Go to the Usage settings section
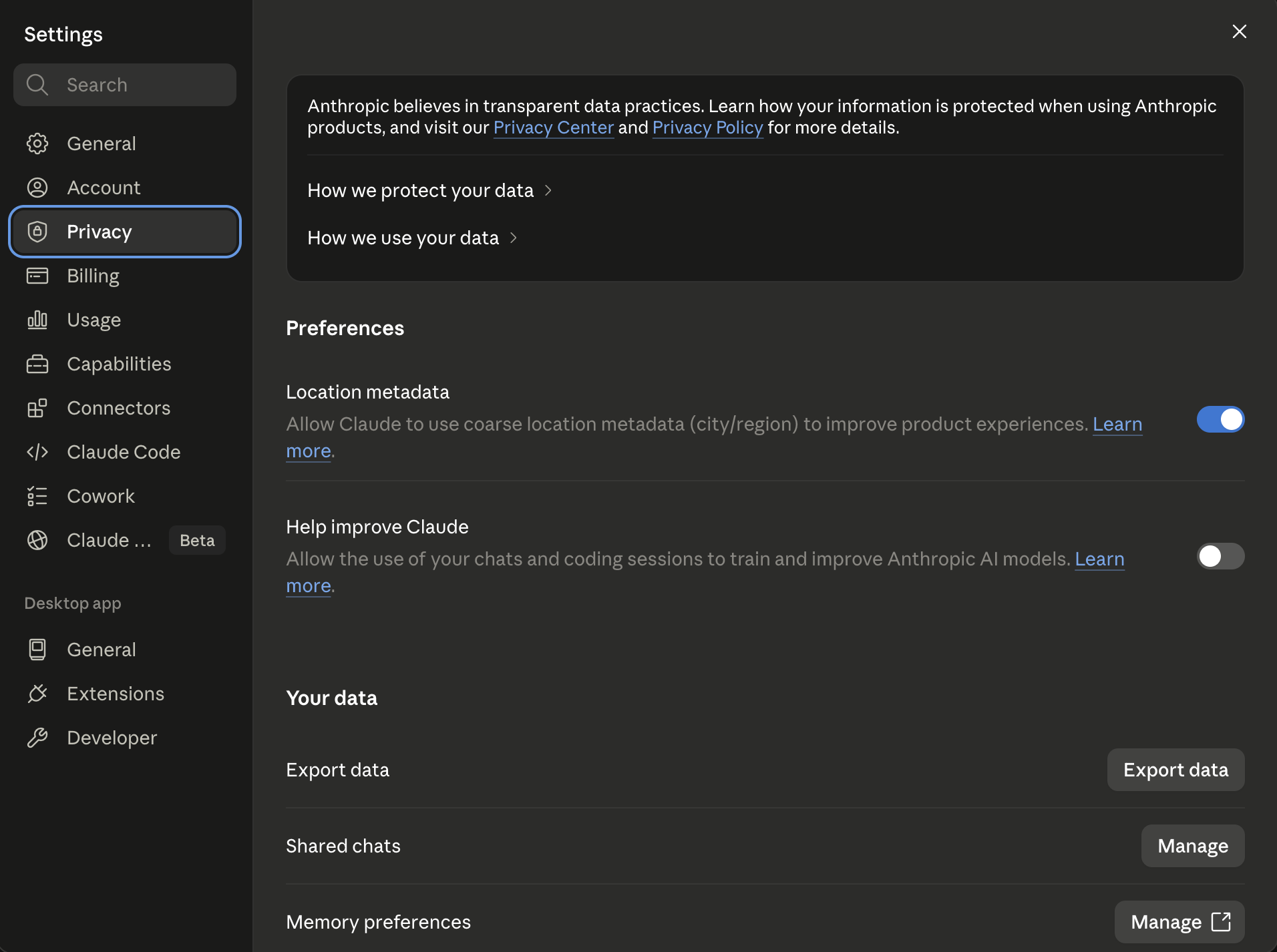 (125, 320)
